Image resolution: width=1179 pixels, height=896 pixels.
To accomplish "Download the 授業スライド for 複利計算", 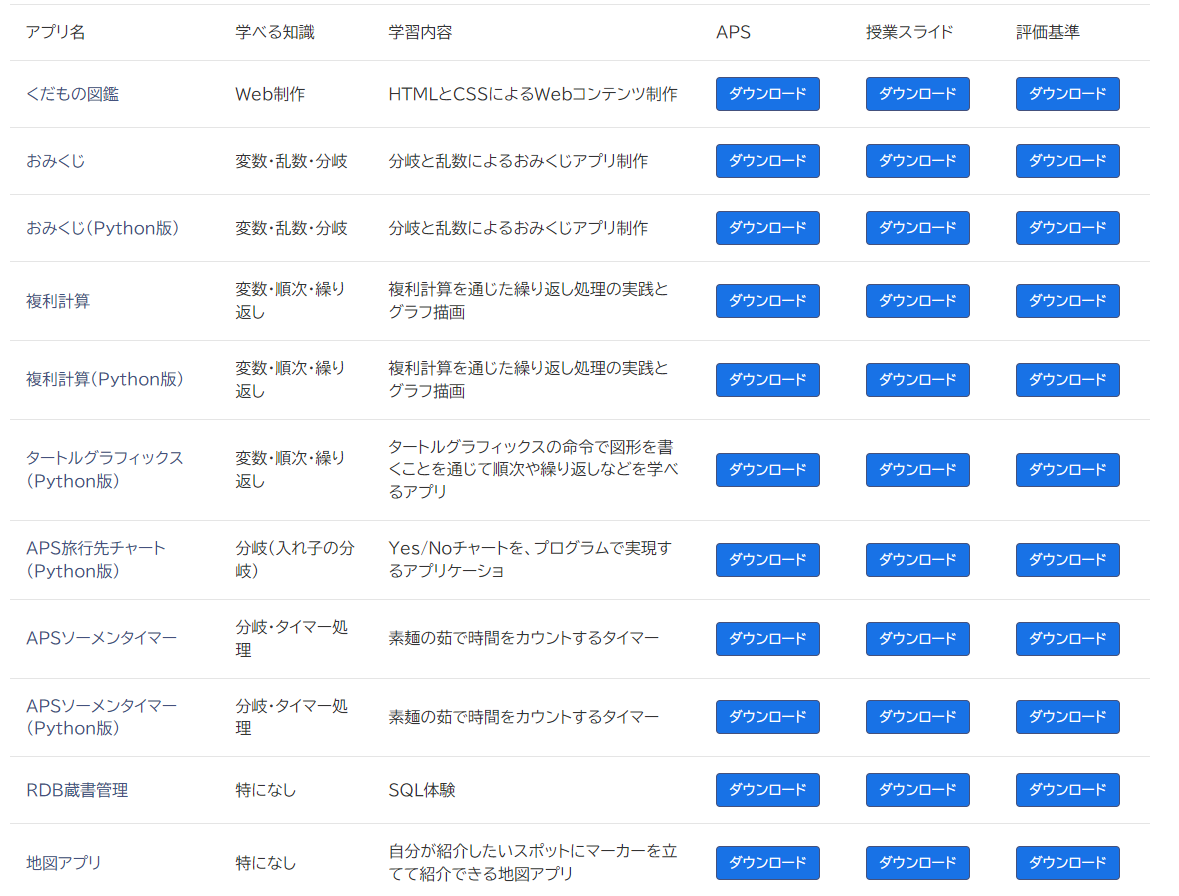I will pyautogui.click(x=917, y=301).
